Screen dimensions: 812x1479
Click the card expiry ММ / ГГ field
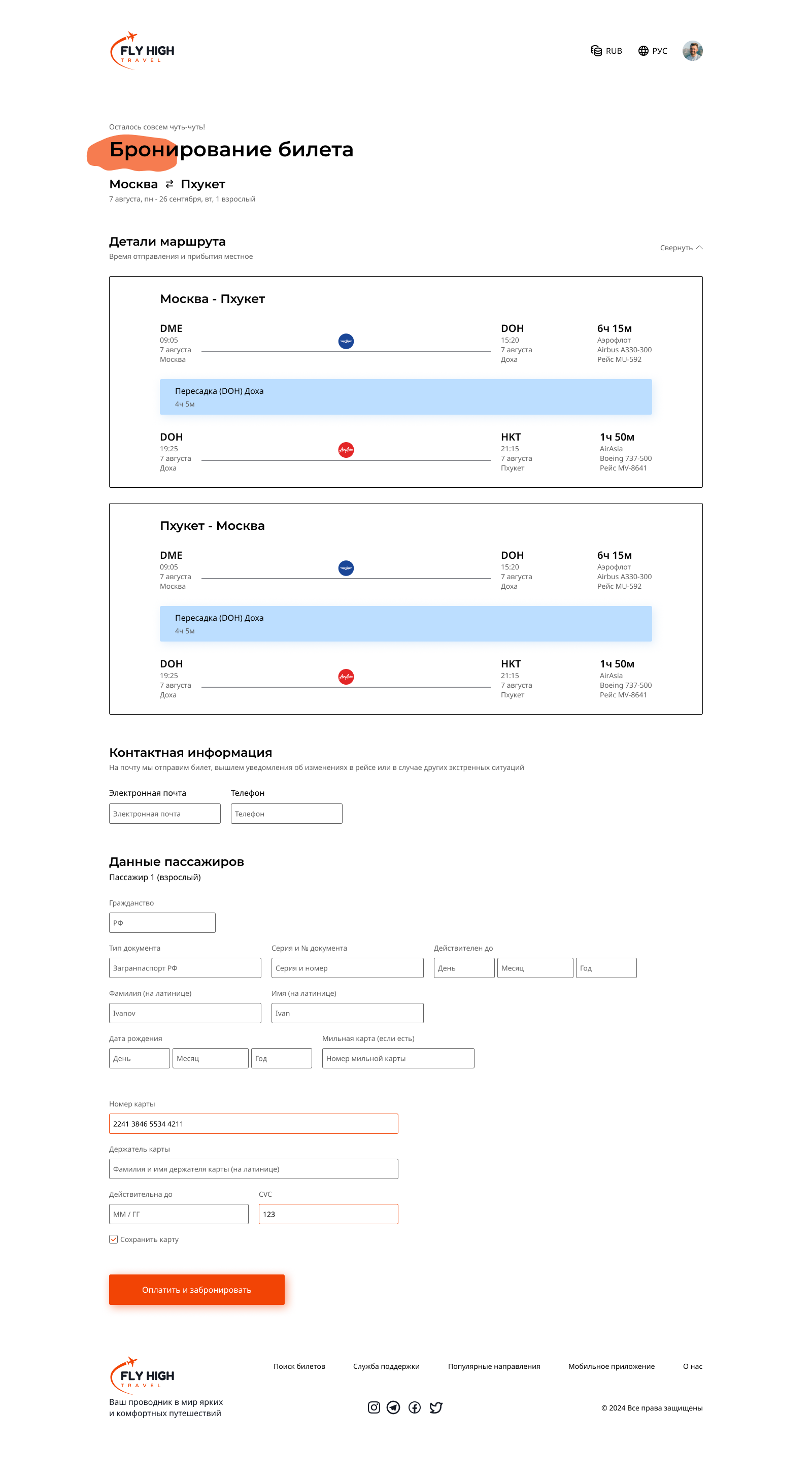179,1215
